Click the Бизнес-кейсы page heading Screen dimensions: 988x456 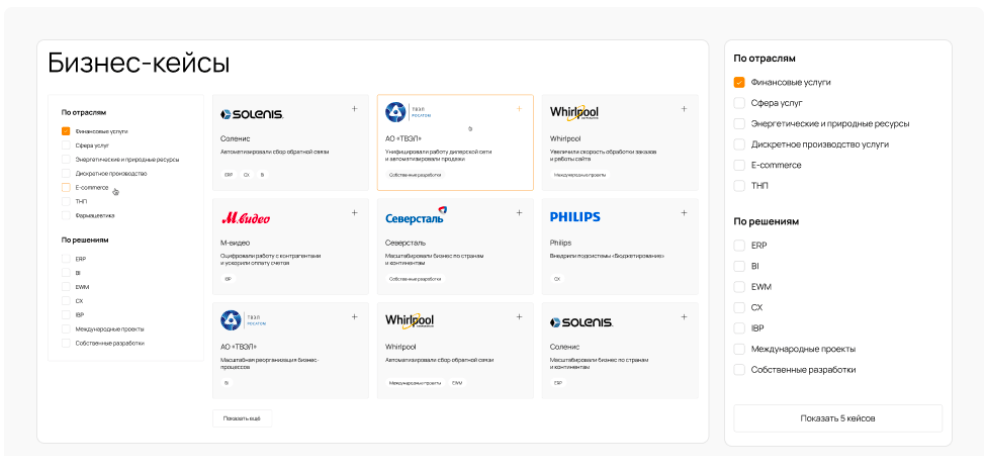[x=139, y=63]
